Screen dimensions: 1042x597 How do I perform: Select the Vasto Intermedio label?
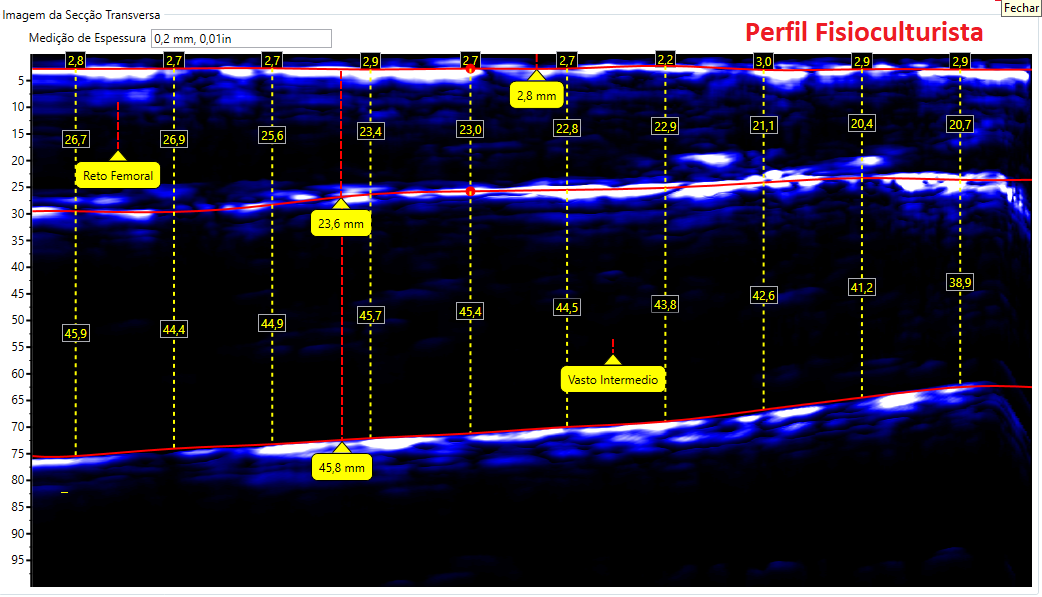coord(613,380)
